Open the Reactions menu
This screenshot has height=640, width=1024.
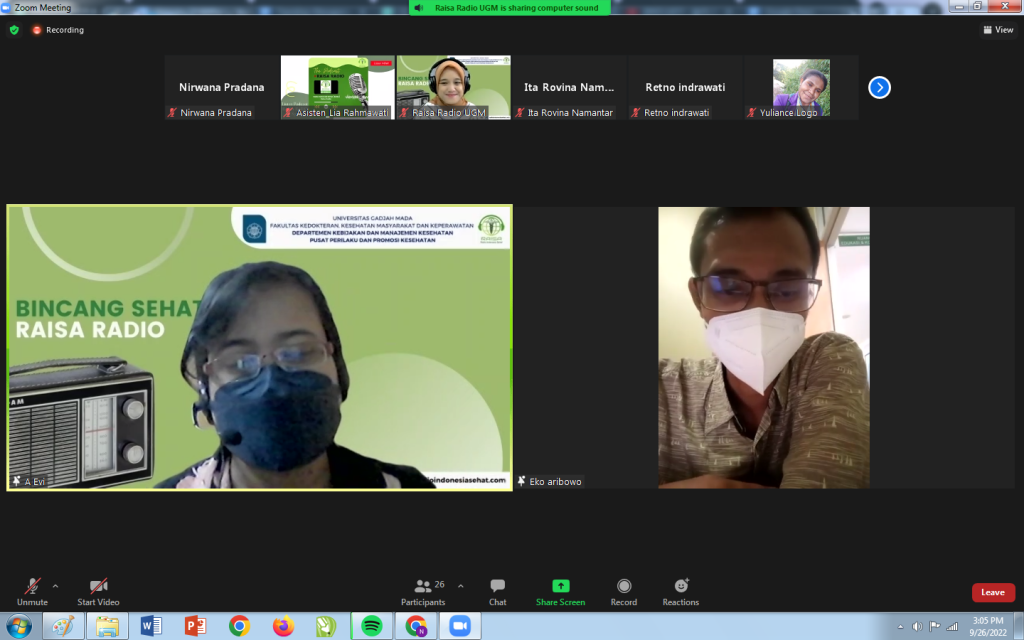[680, 592]
